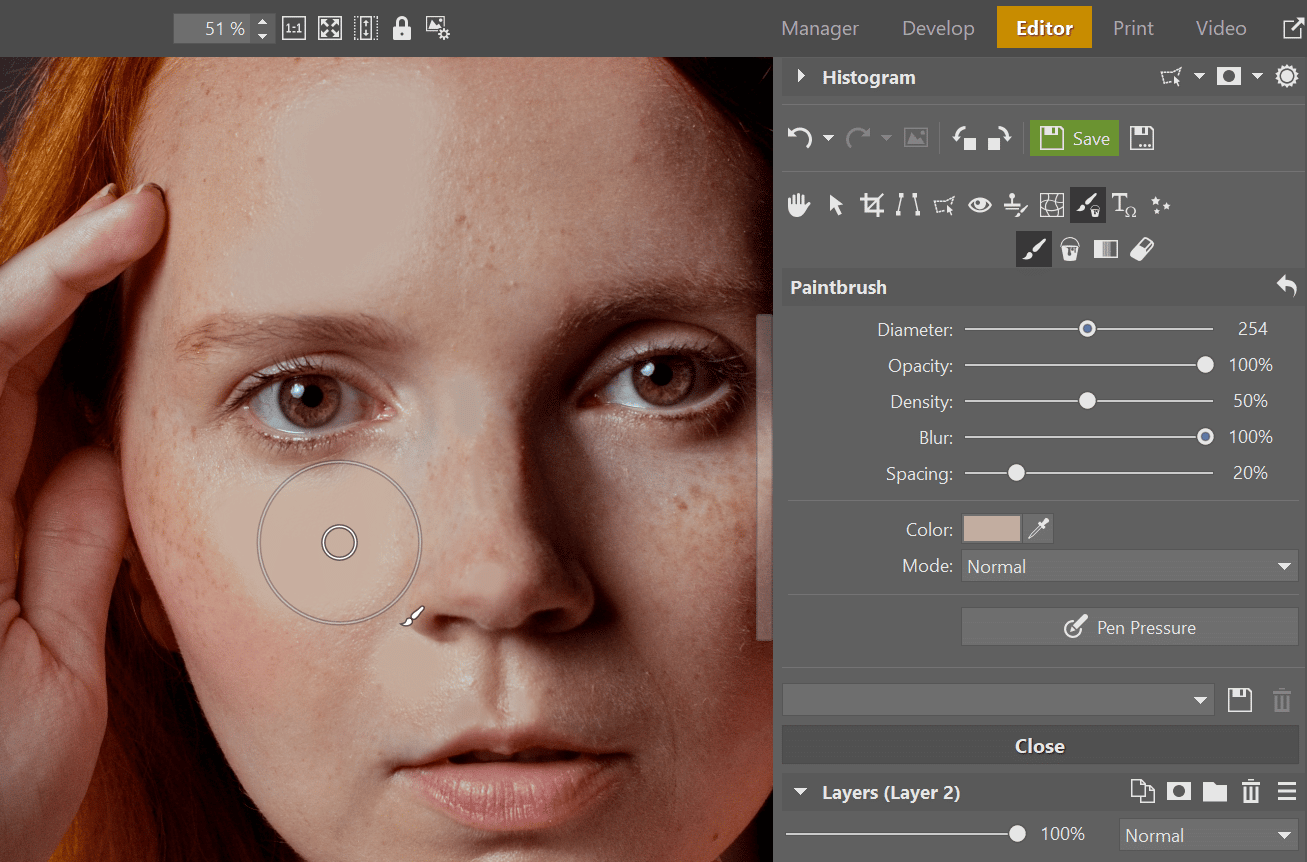
Task: Select the collinearity lines tool
Action: [908, 206]
